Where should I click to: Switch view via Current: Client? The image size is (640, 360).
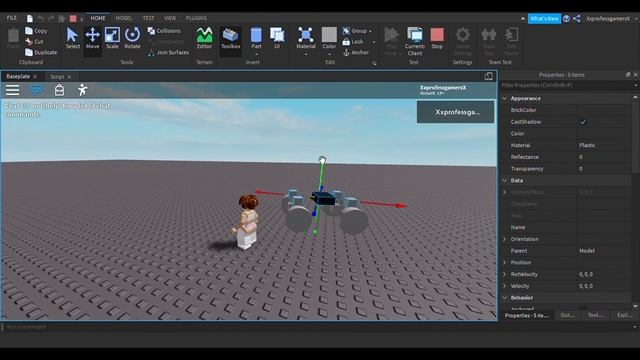(415, 41)
